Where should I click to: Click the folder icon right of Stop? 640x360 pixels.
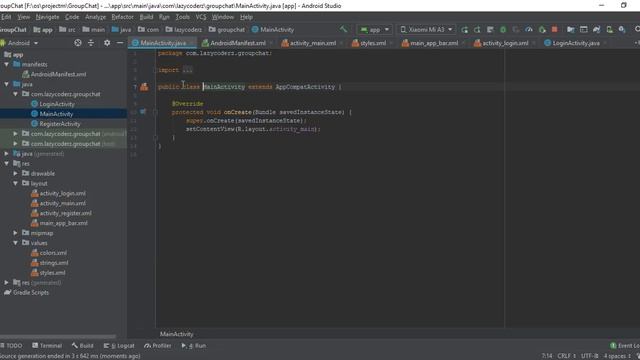click(x=571, y=30)
